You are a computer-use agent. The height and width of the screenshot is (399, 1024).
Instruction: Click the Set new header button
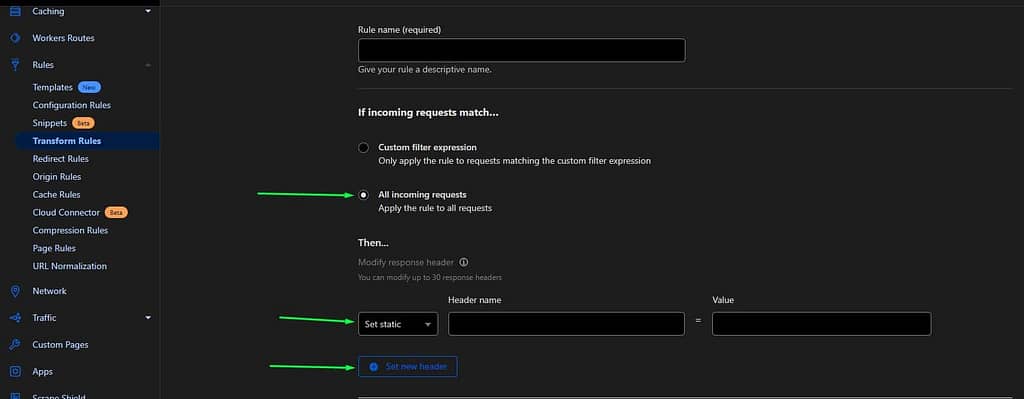tap(408, 367)
